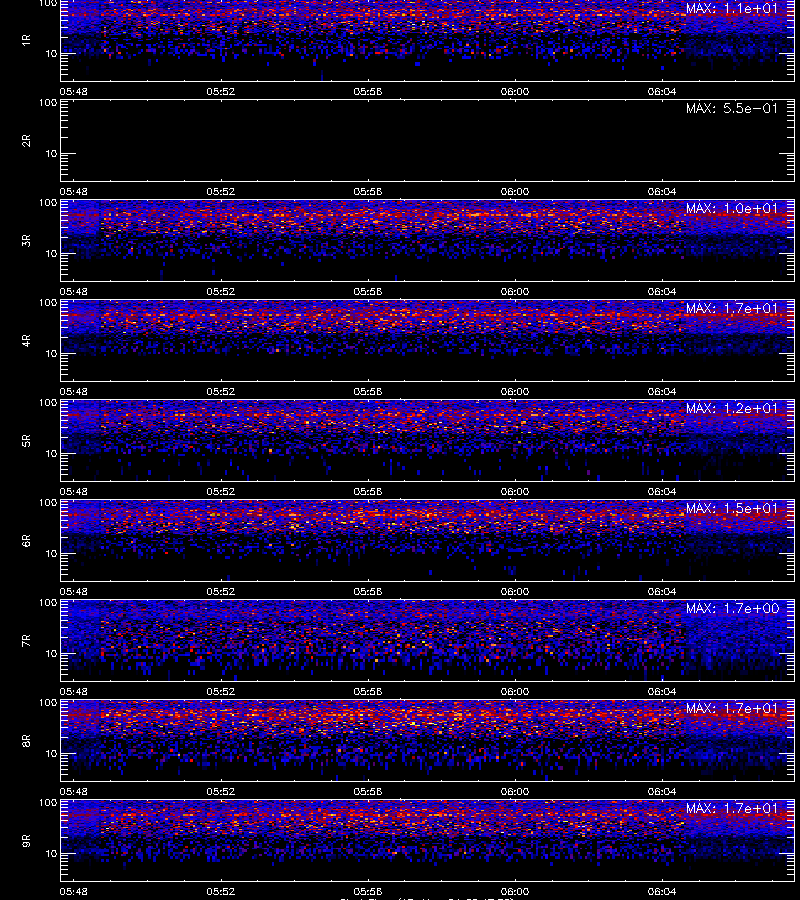Screen dimensions: 800x900
Task: Click the 06:04 time tick under panel 4R
Action: pos(662,391)
